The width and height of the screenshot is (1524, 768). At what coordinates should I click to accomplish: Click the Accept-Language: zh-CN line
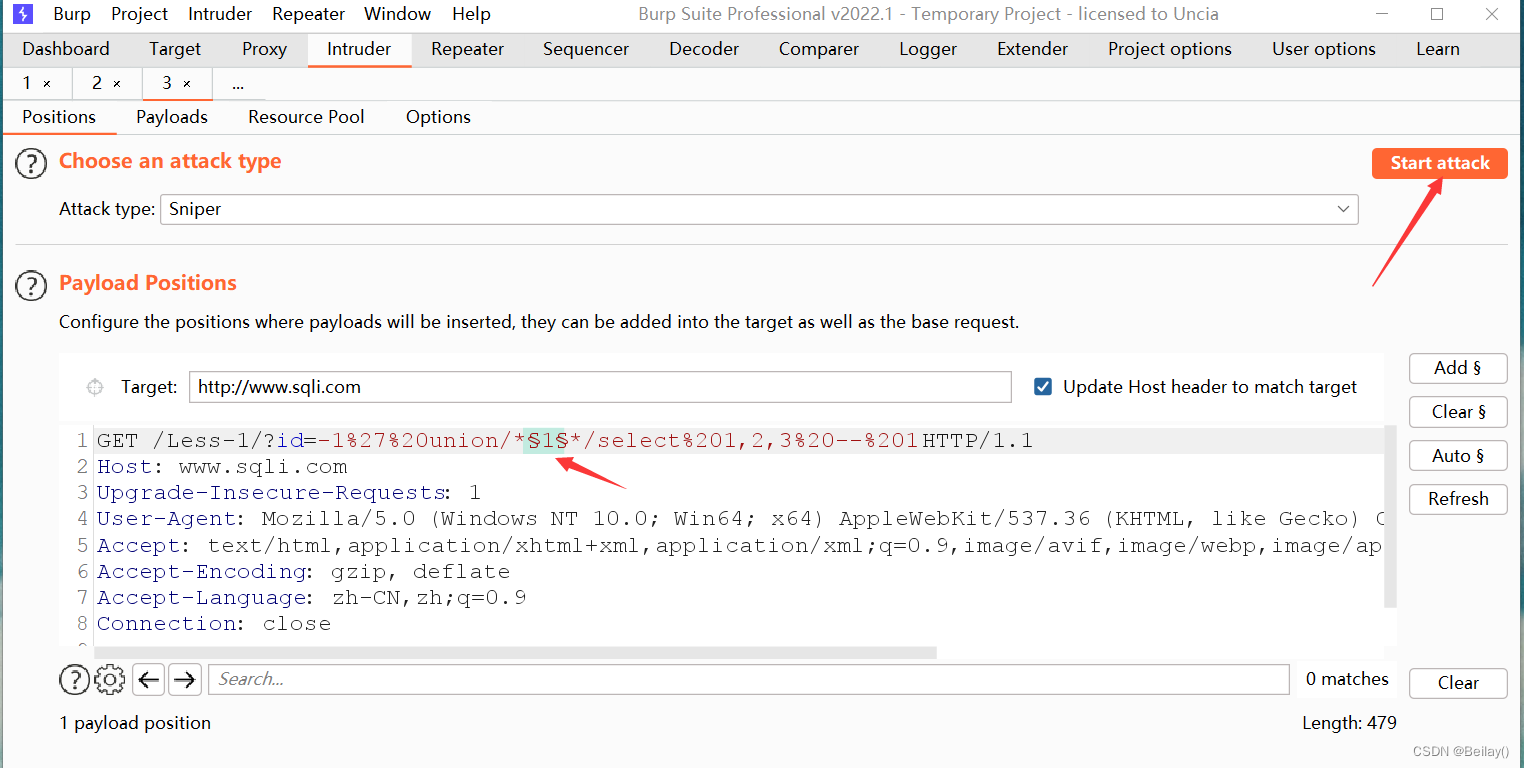point(311,598)
